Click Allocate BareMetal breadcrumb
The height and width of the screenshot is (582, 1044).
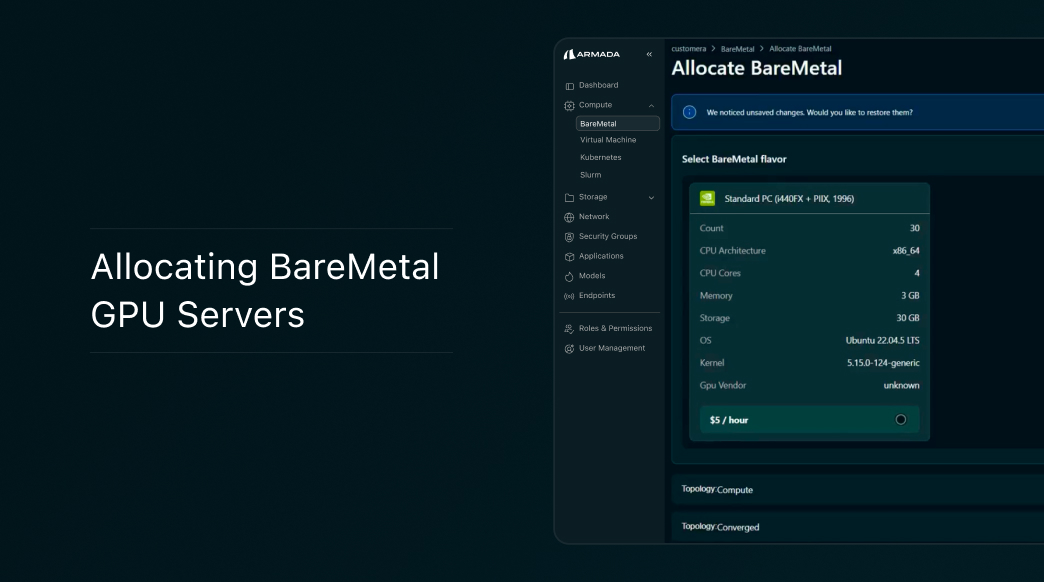click(800, 49)
